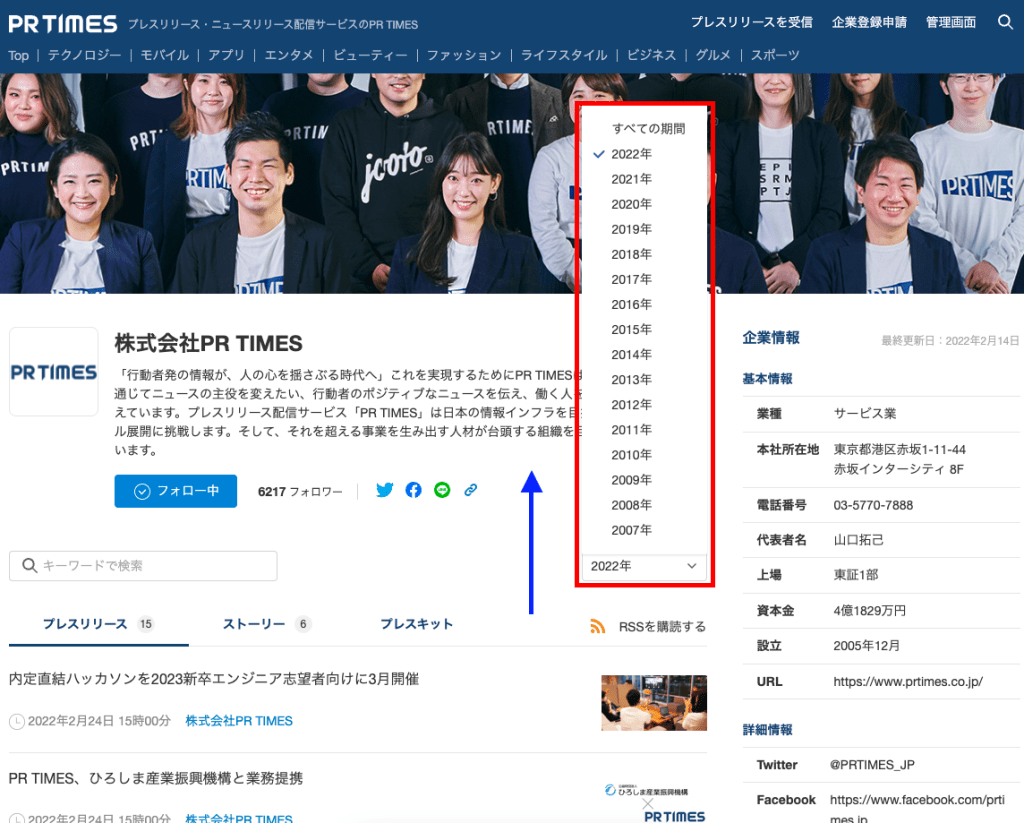The width and height of the screenshot is (1024, 823).
Task: Choose 2022年 in the year list
Action: pos(632,154)
